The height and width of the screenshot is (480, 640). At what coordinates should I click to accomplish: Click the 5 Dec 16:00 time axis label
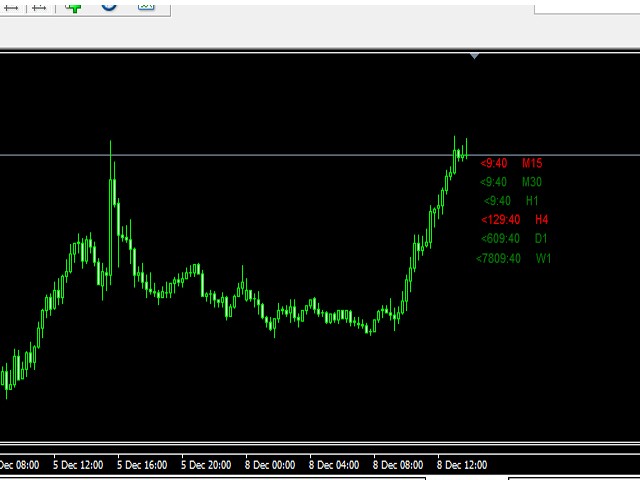click(142, 465)
